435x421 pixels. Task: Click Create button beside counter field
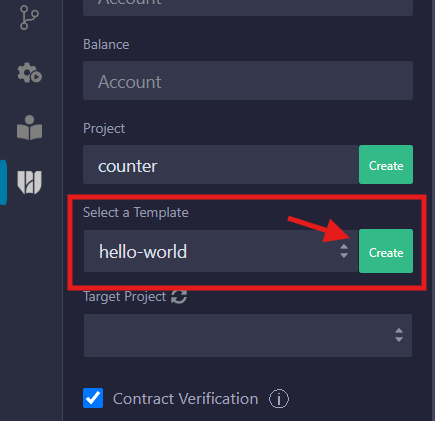[x=386, y=164]
